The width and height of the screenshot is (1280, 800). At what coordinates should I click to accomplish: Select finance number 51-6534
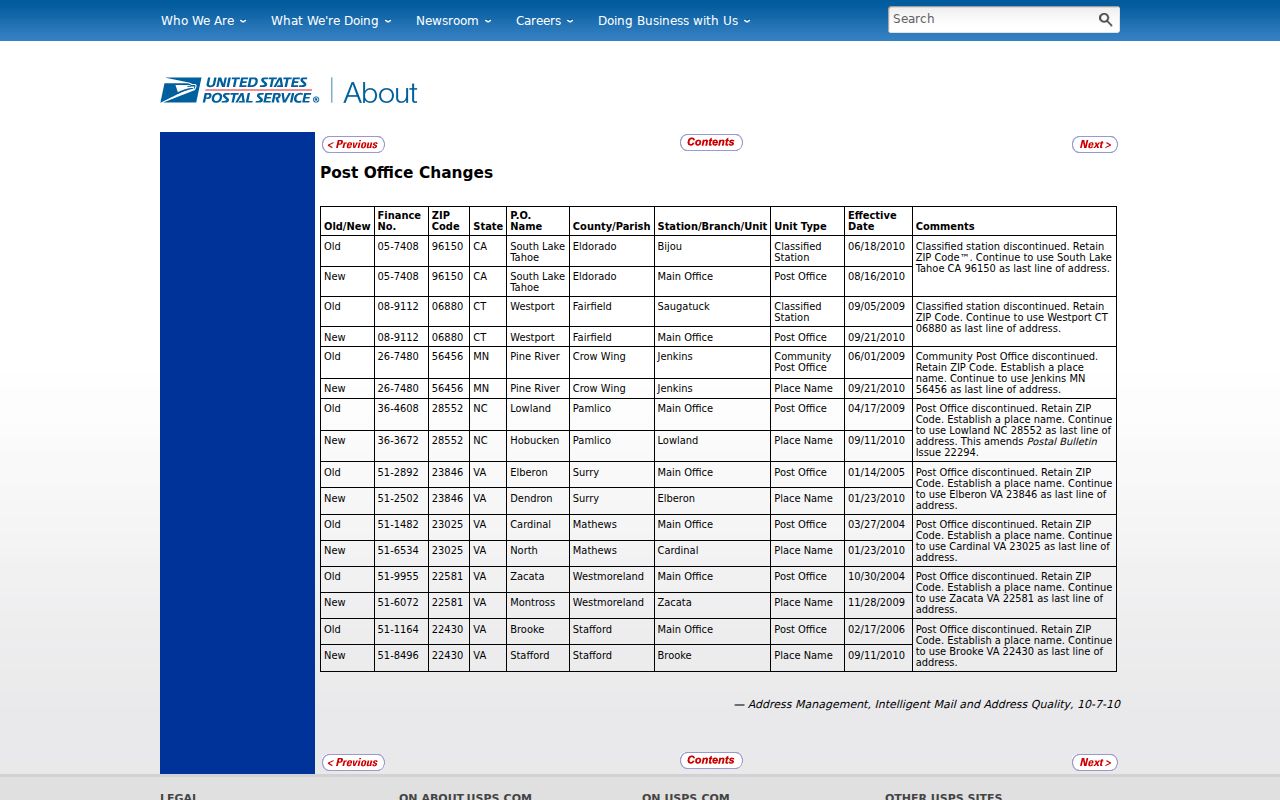tap(401, 553)
